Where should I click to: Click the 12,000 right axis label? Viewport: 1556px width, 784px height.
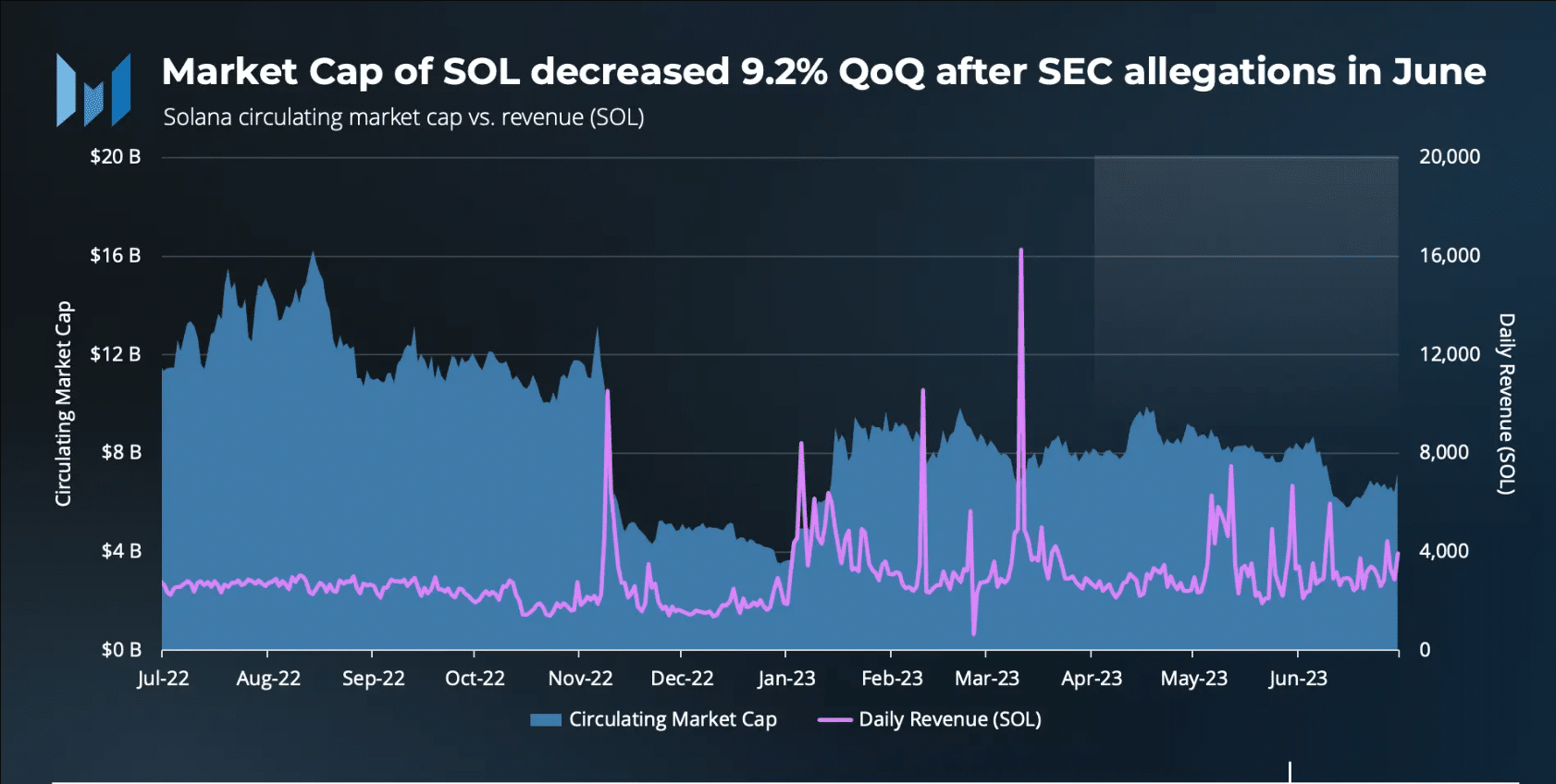click(x=1450, y=354)
